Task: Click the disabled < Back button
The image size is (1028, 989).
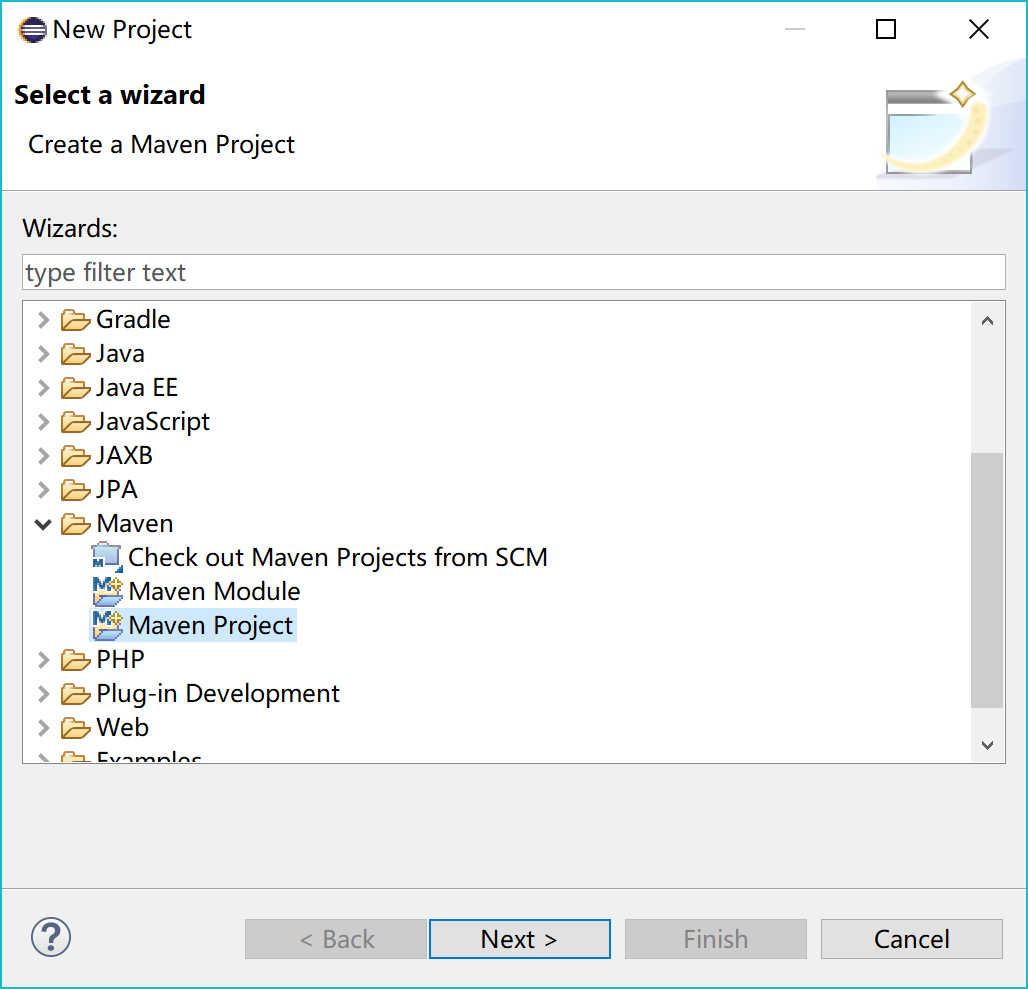Action: coord(336,939)
